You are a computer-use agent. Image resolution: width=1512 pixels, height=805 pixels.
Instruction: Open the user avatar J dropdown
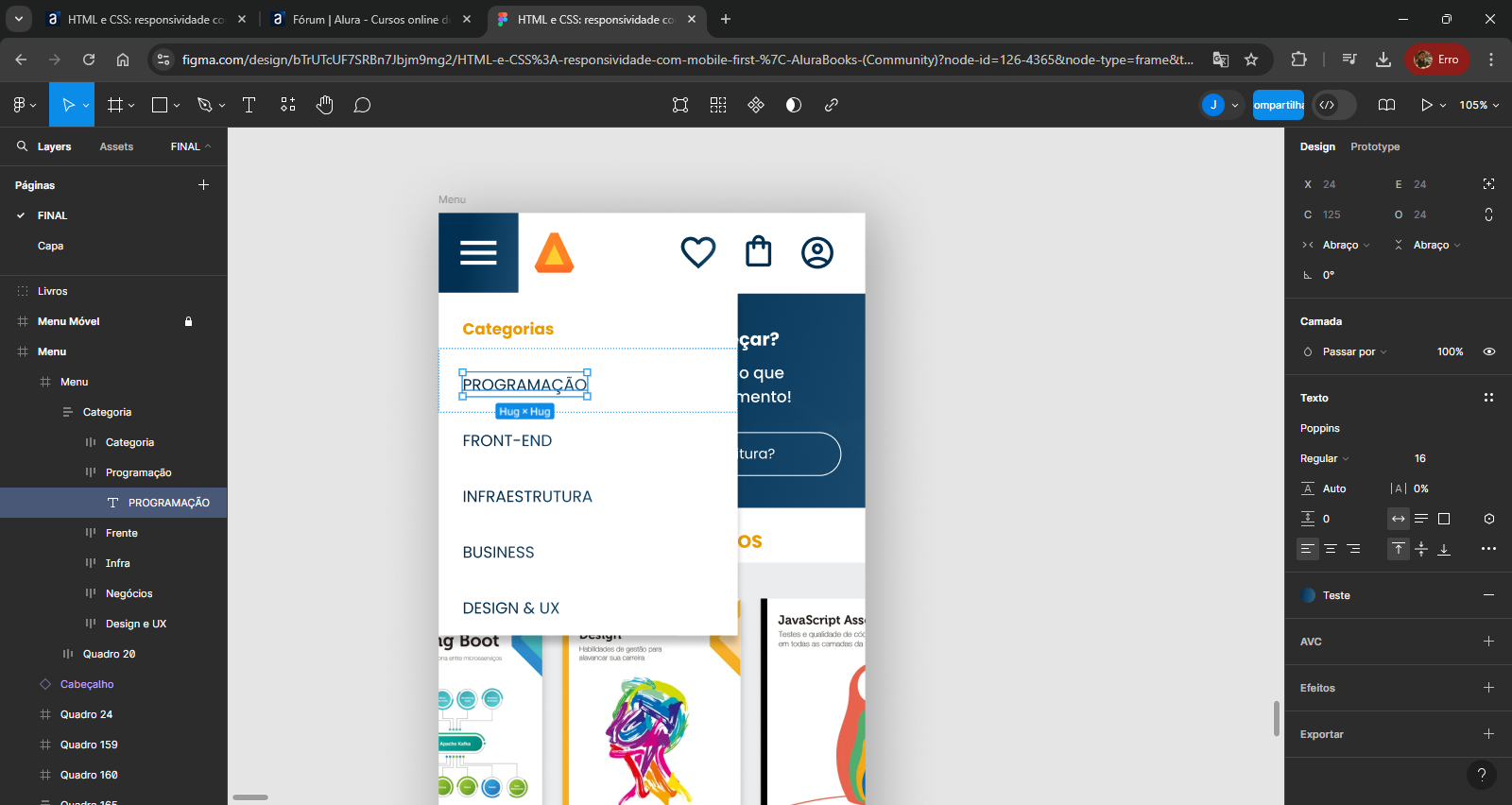click(x=1221, y=105)
